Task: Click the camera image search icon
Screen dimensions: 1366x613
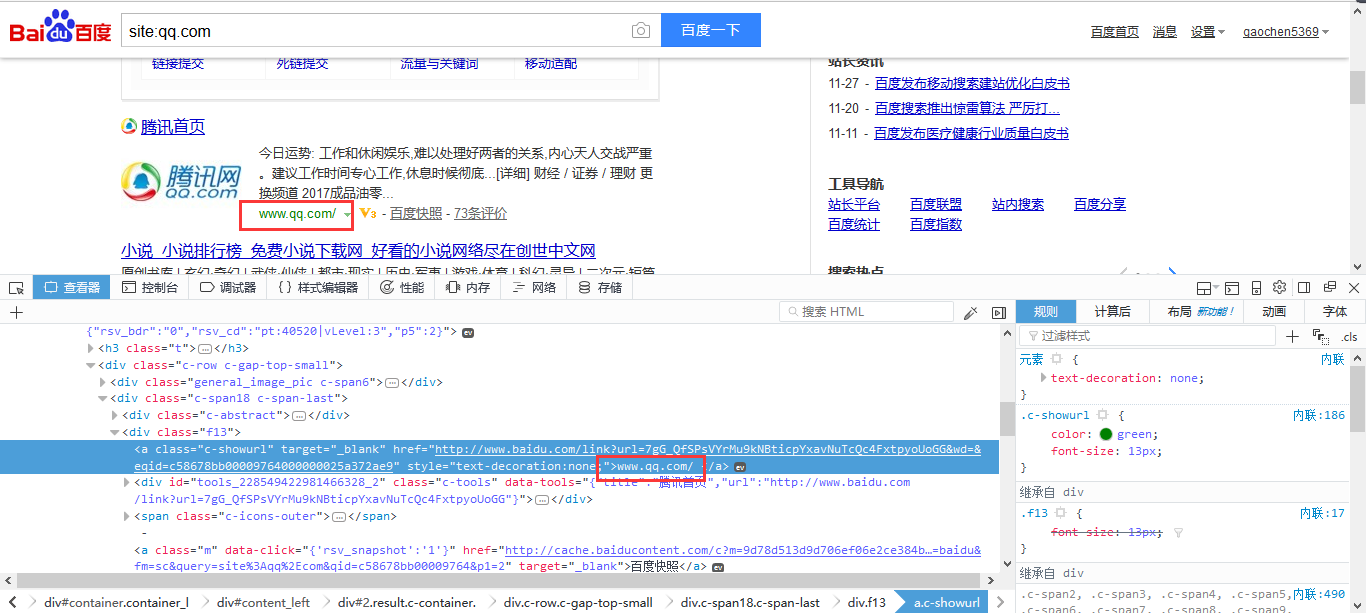Action: [641, 31]
